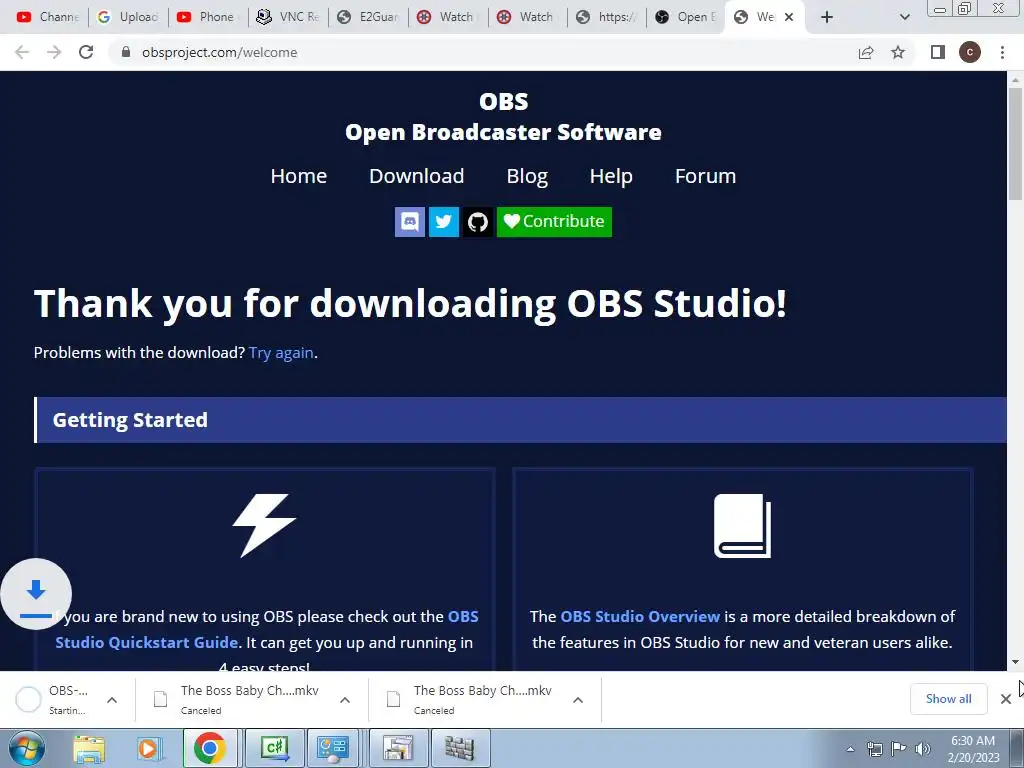The image size is (1024, 768).
Task: Open the Twitter icon link
Action: [443, 222]
